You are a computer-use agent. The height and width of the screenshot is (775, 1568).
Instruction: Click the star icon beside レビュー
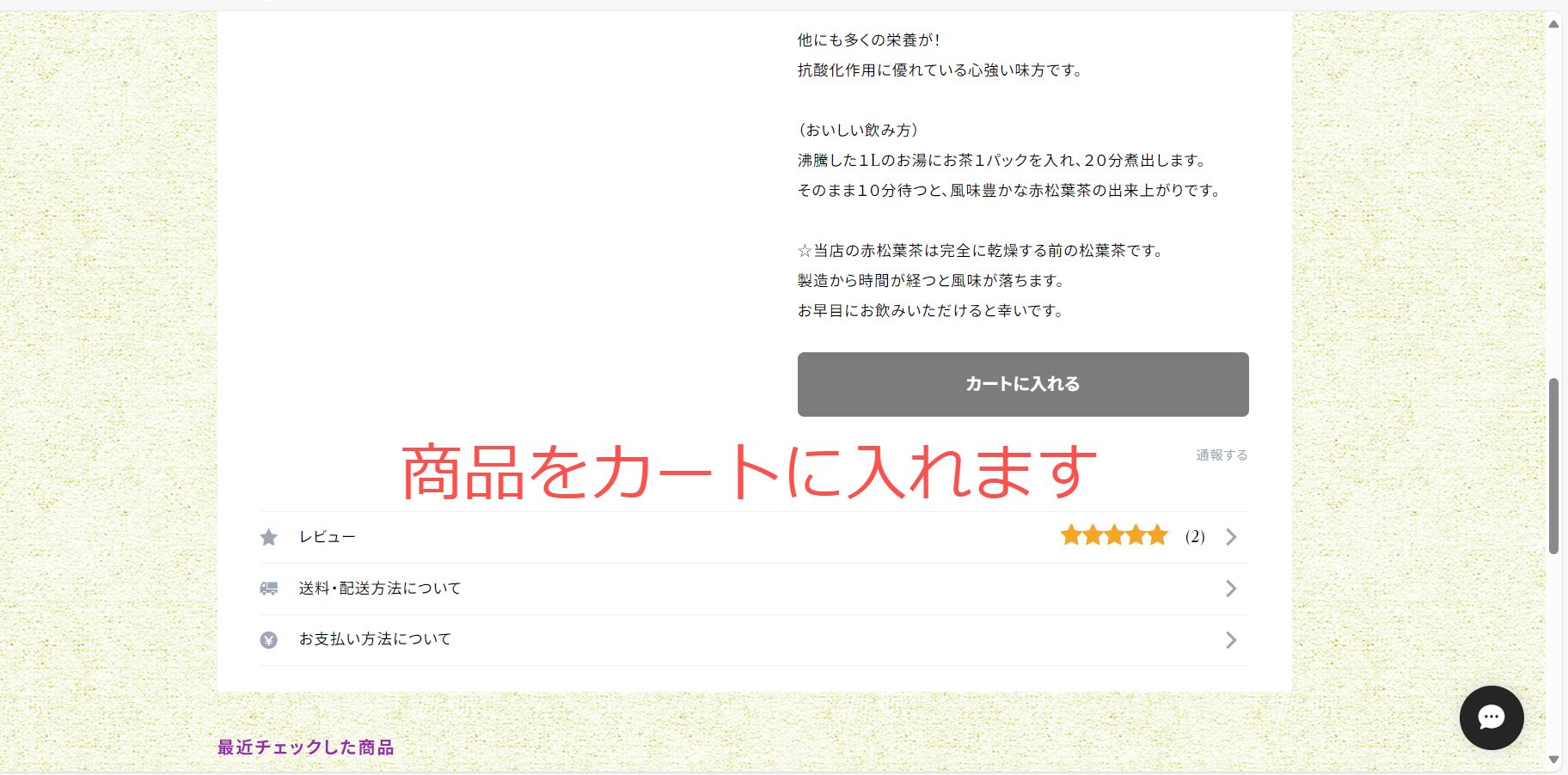[x=269, y=537]
